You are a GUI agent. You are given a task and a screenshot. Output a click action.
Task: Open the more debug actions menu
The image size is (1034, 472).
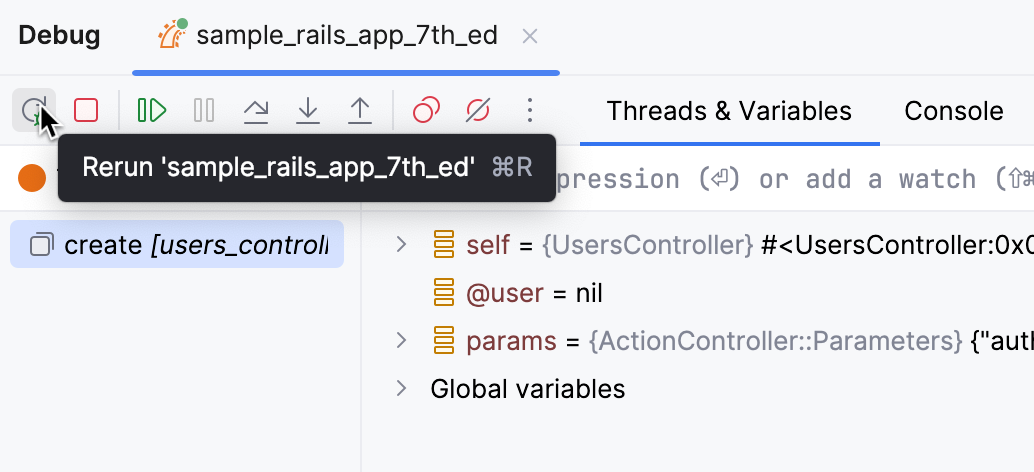coord(530,110)
